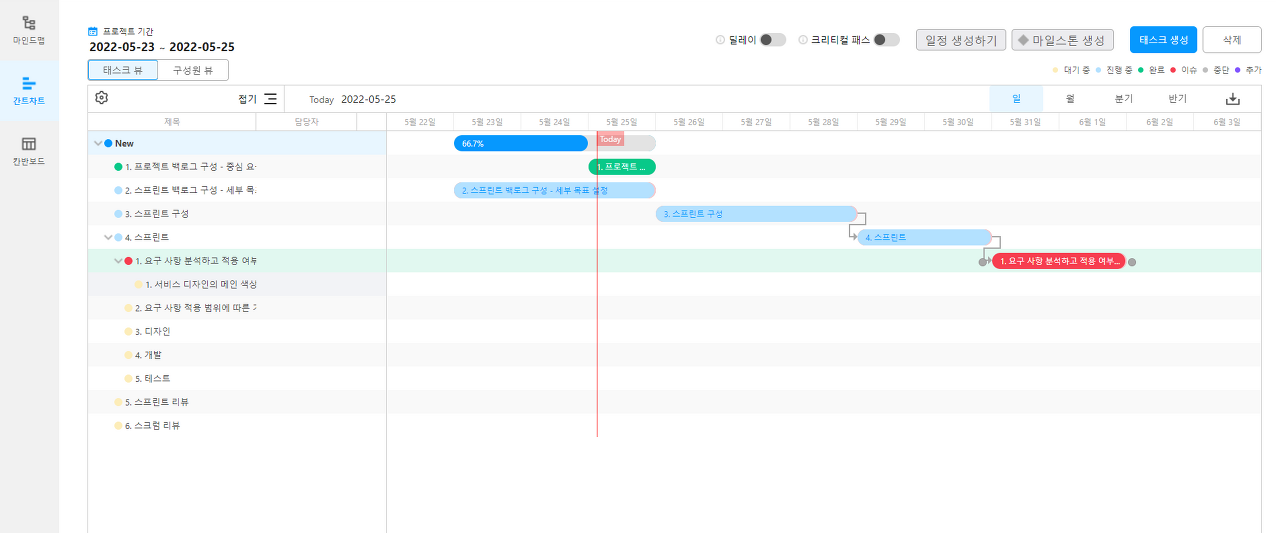
Task: Click the 태스크 생성 button
Action: pos(1163,40)
